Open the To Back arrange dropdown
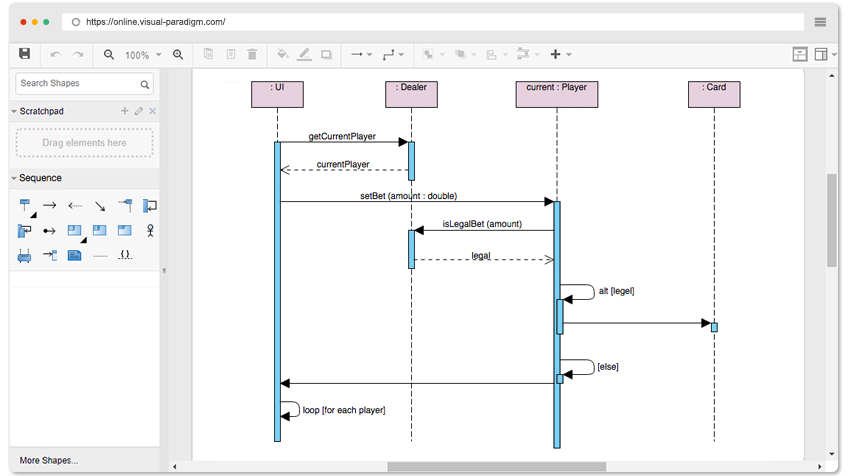 [465, 55]
